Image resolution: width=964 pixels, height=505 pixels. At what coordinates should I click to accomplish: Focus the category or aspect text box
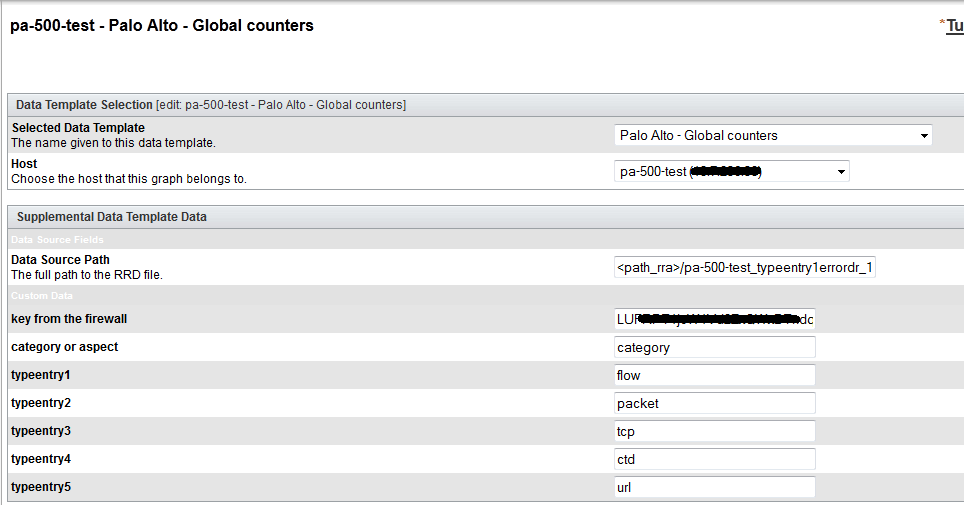714,347
